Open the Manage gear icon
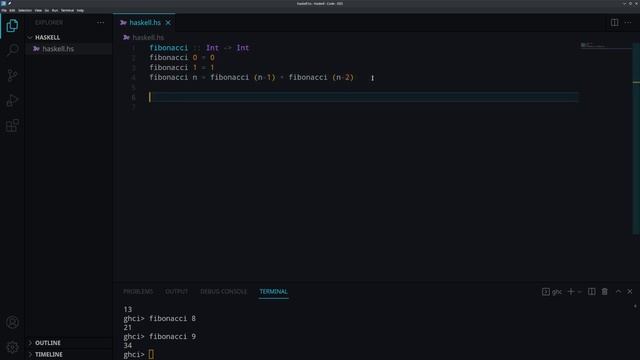This screenshot has width=640, height=360. (x=12, y=347)
